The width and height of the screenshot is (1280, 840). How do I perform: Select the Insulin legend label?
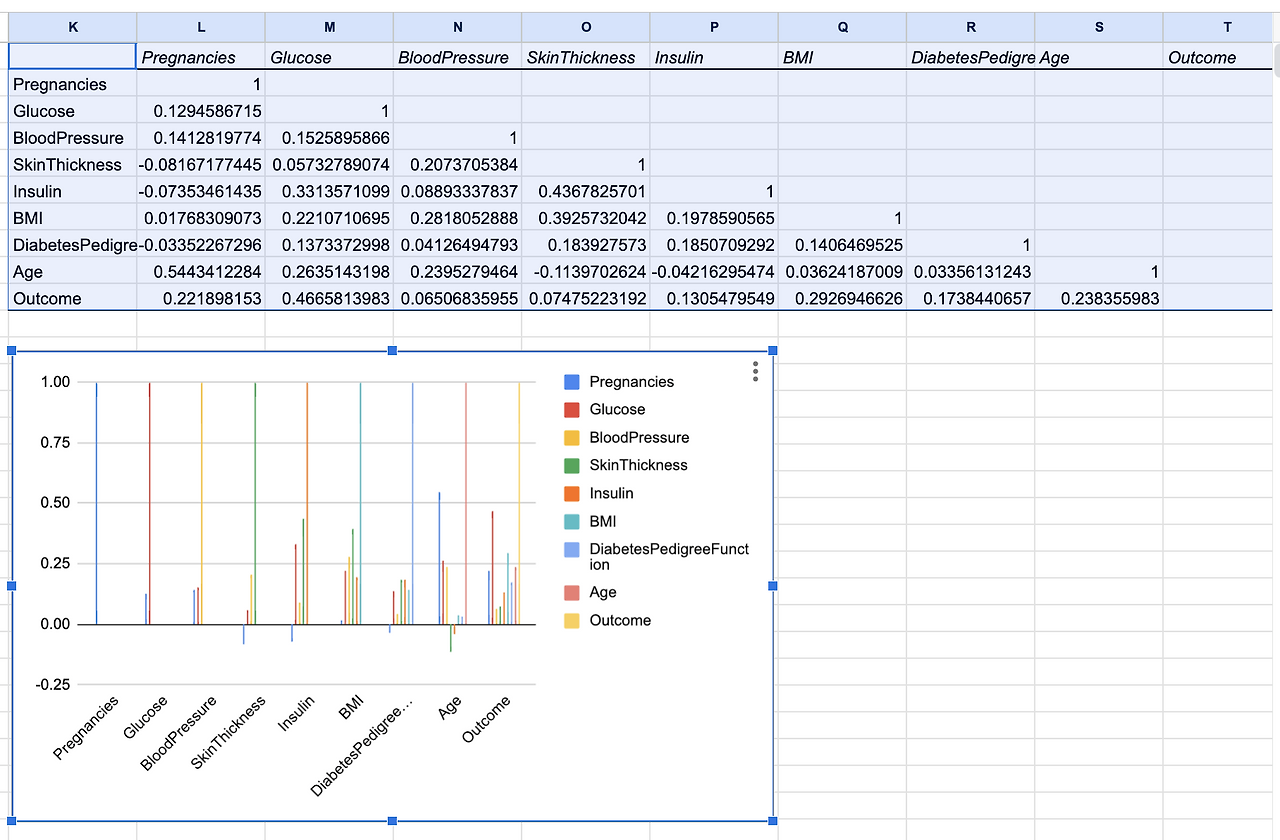coord(611,493)
